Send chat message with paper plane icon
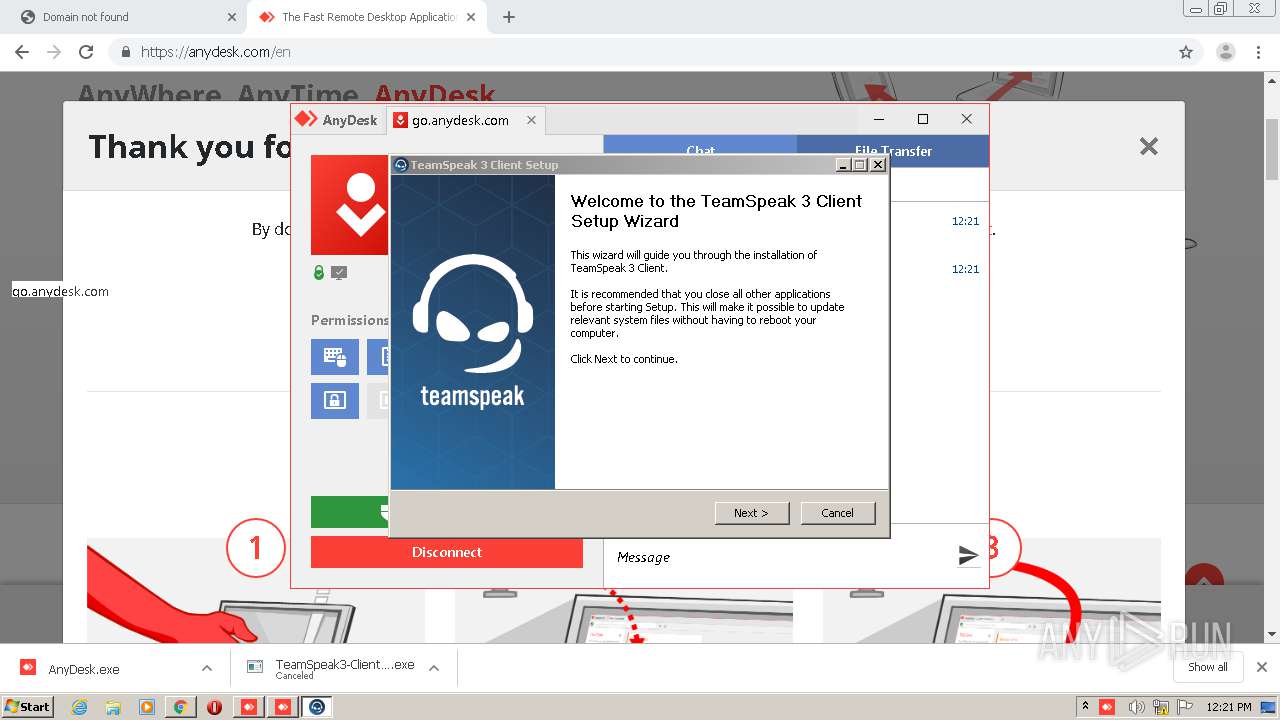 click(968, 556)
